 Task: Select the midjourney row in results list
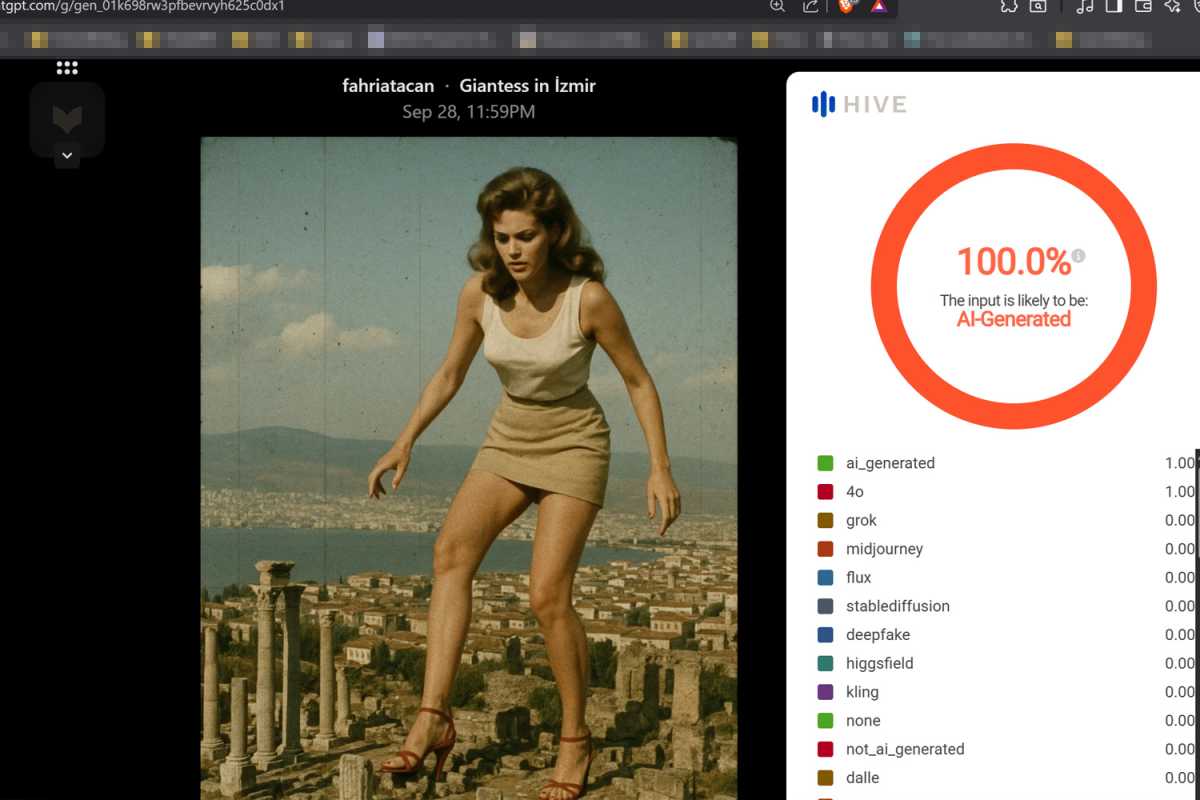tap(884, 549)
